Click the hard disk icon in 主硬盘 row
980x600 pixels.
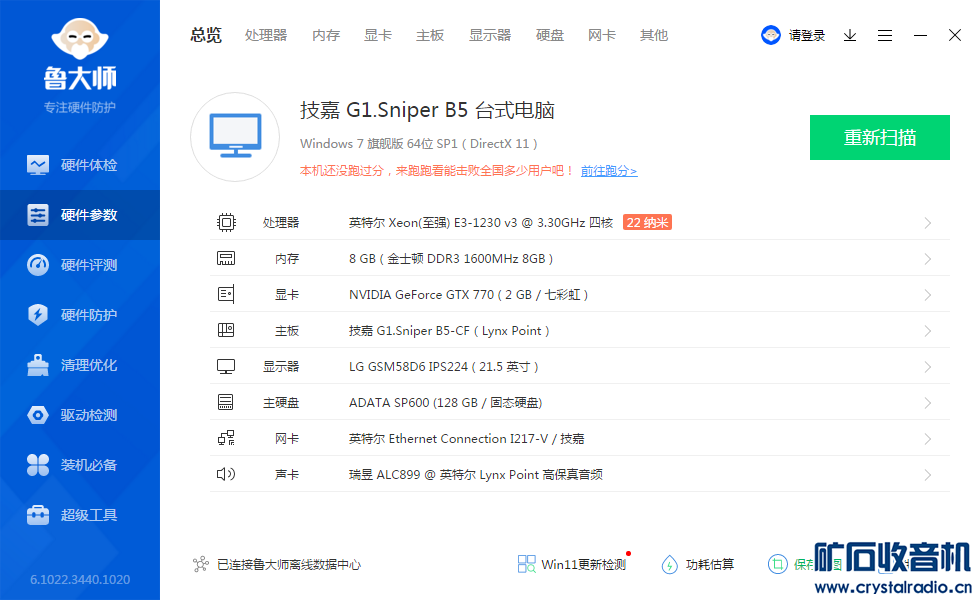tap(226, 402)
